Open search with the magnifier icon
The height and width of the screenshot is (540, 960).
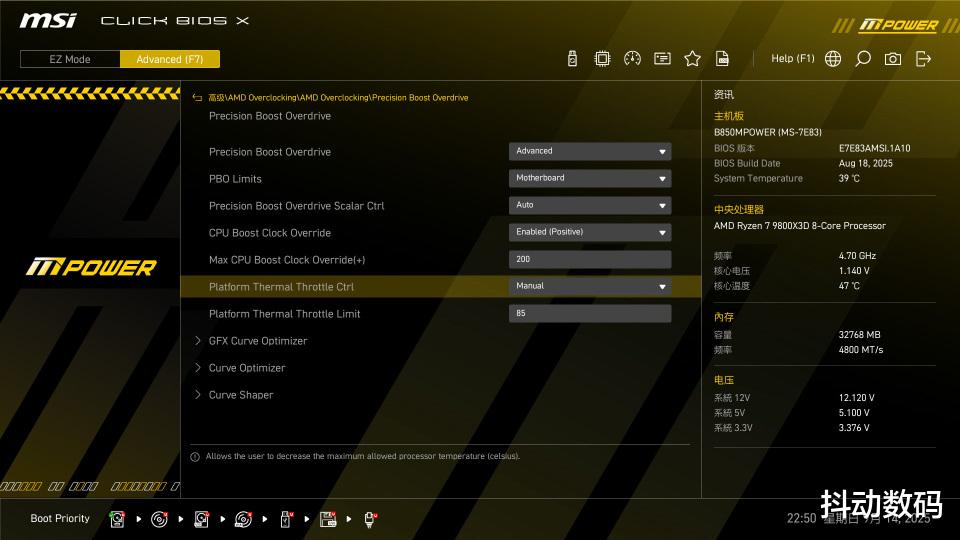[863, 59]
